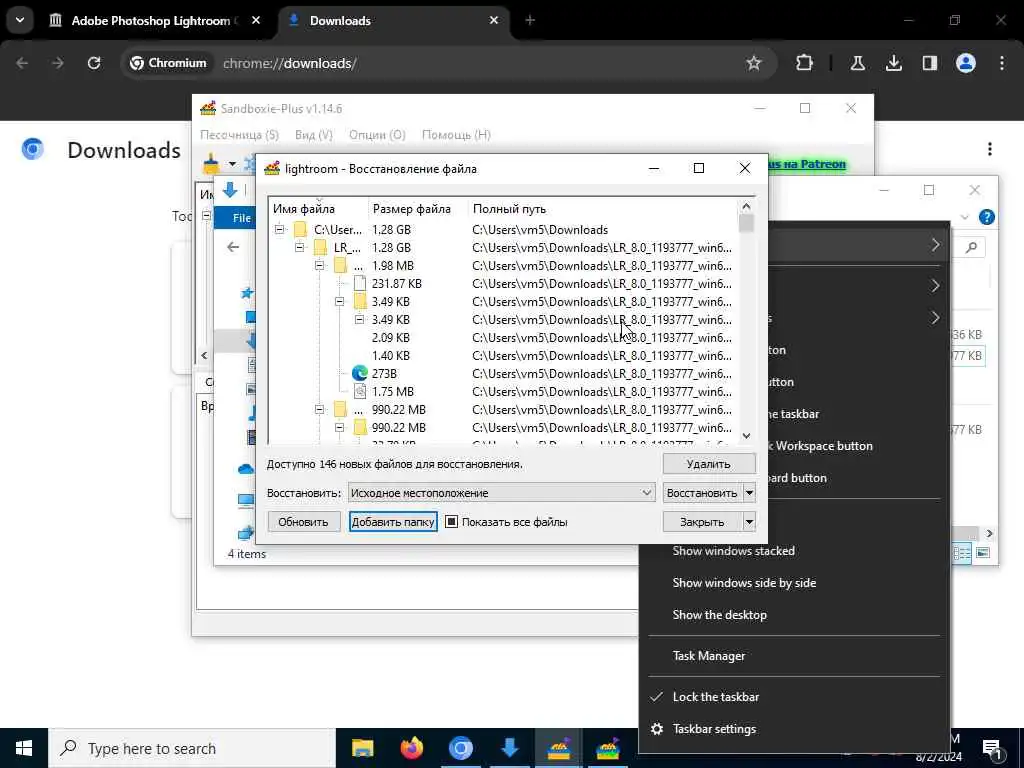Open Chromium three-dot main menu
The image size is (1024, 768).
1002,63
